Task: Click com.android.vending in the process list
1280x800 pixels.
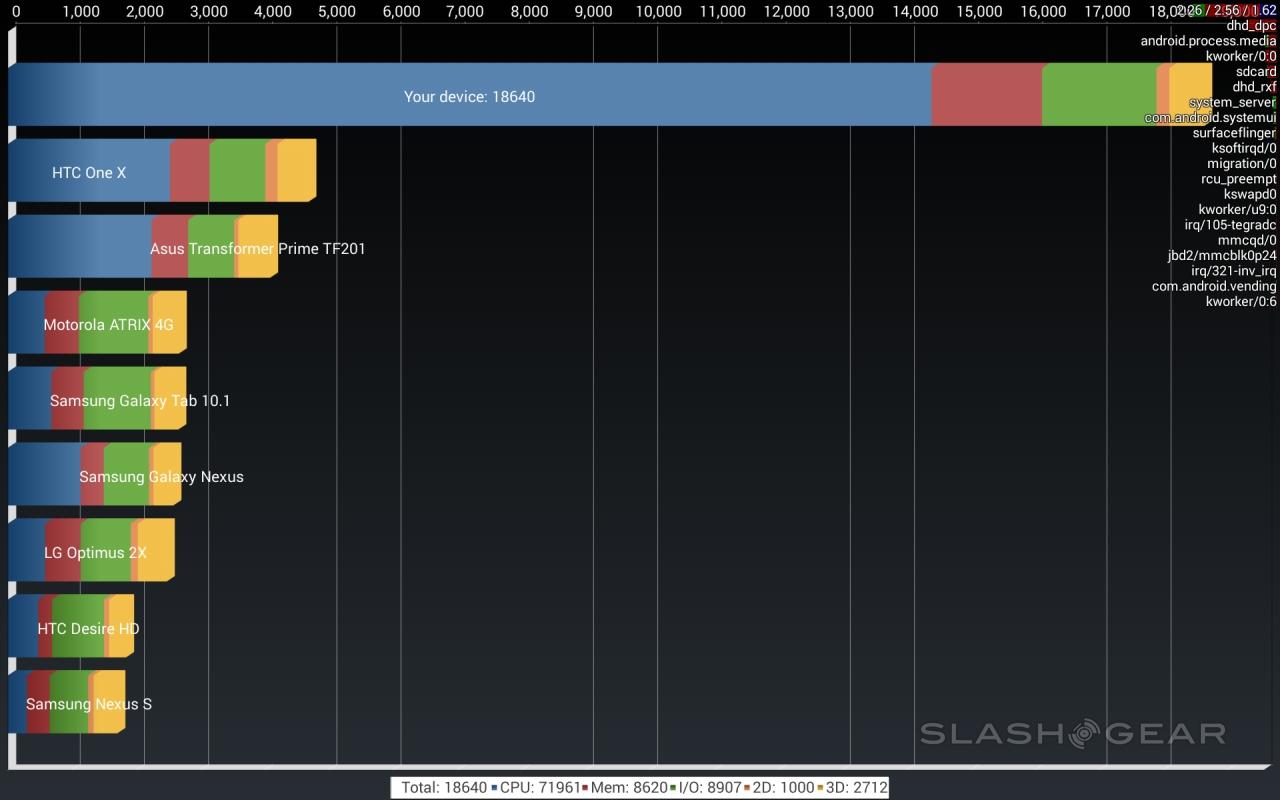Action: point(1213,286)
